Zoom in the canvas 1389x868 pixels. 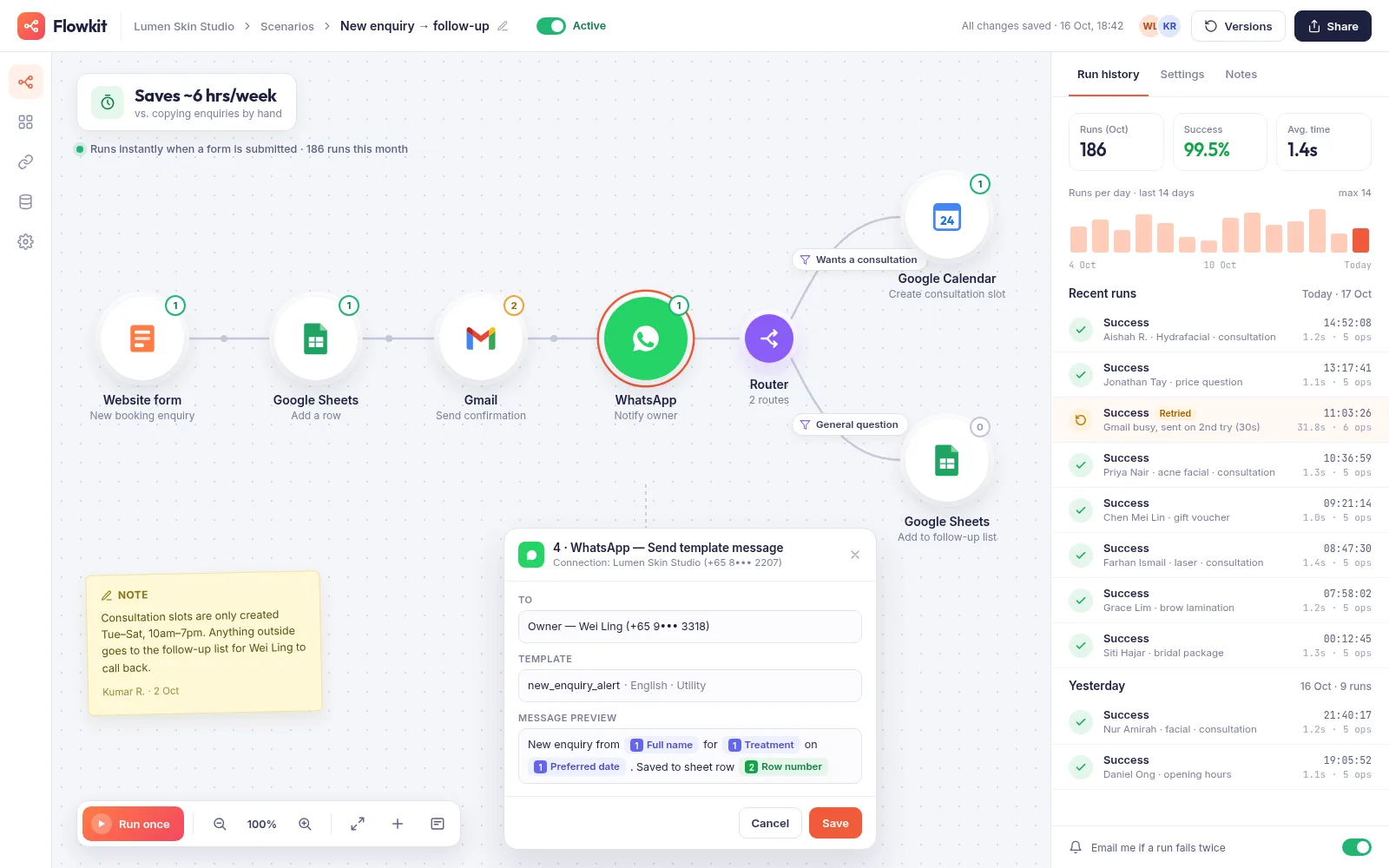tap(305, 824)
